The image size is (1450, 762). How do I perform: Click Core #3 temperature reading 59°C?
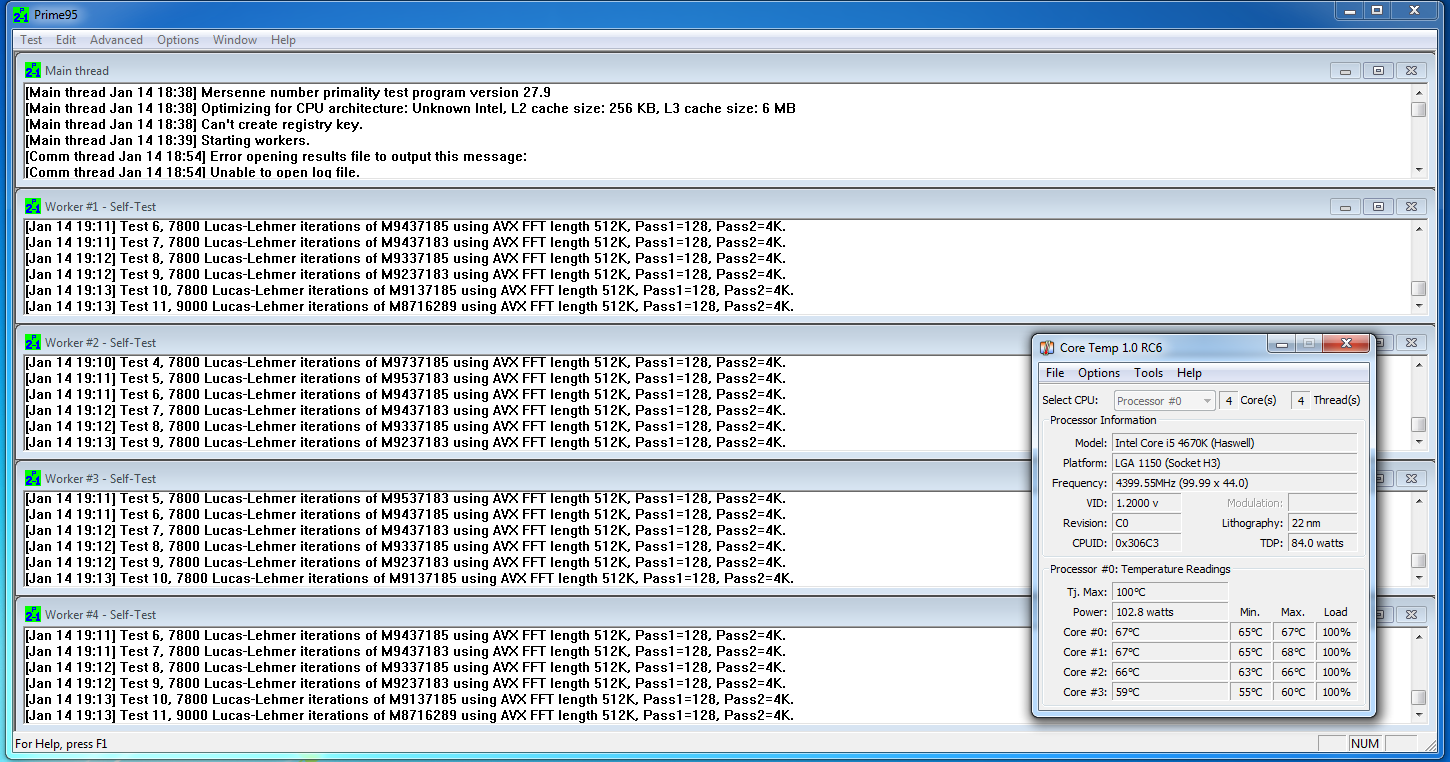coord(1170,692)
